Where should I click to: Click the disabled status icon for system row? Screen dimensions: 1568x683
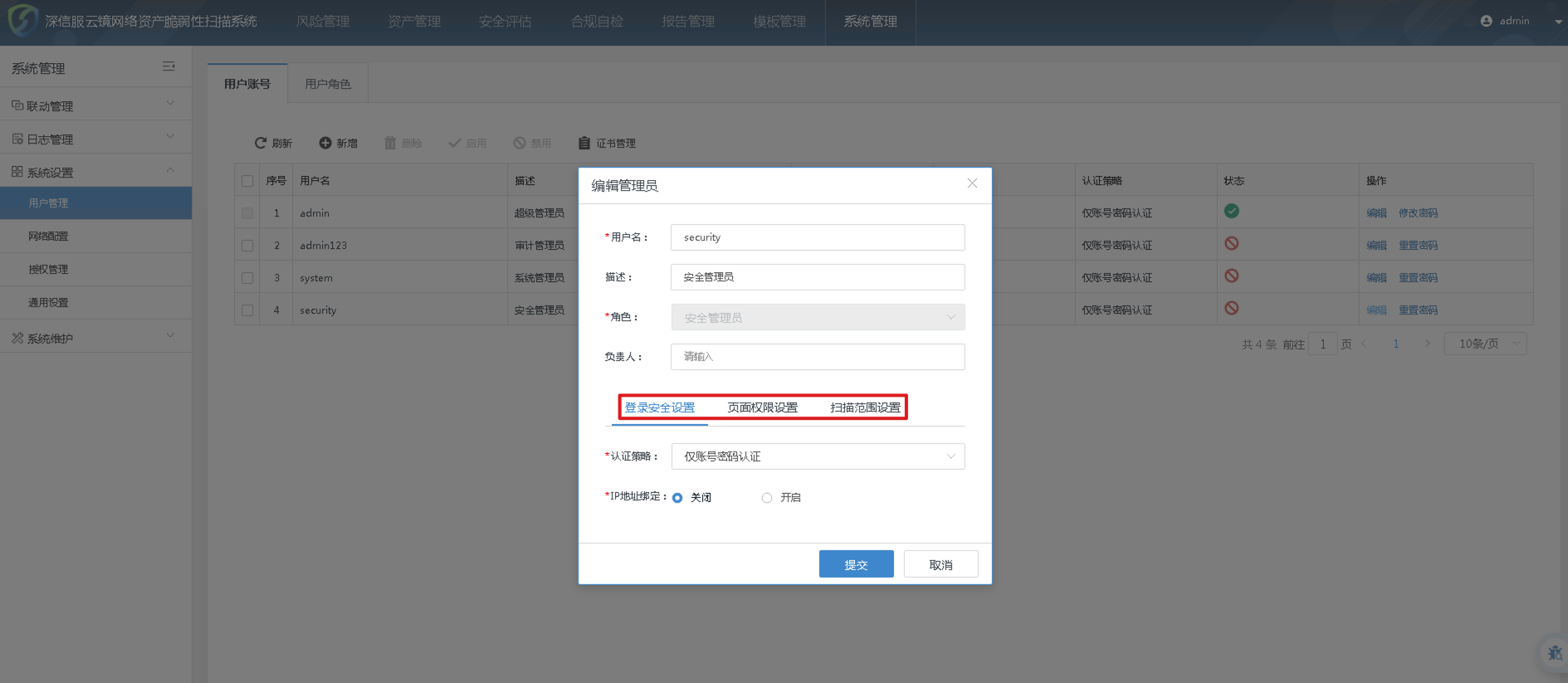tap(1232, 276)
